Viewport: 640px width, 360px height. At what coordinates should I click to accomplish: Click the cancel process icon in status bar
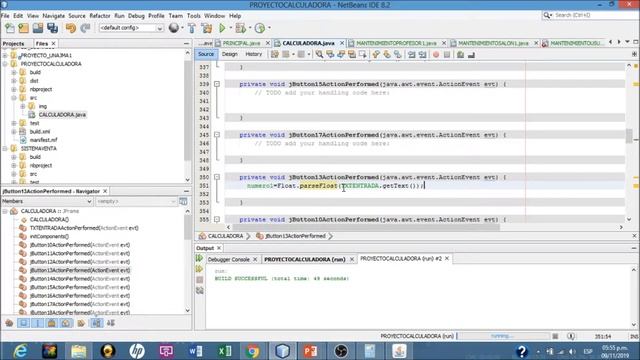[x=555, y=336]
